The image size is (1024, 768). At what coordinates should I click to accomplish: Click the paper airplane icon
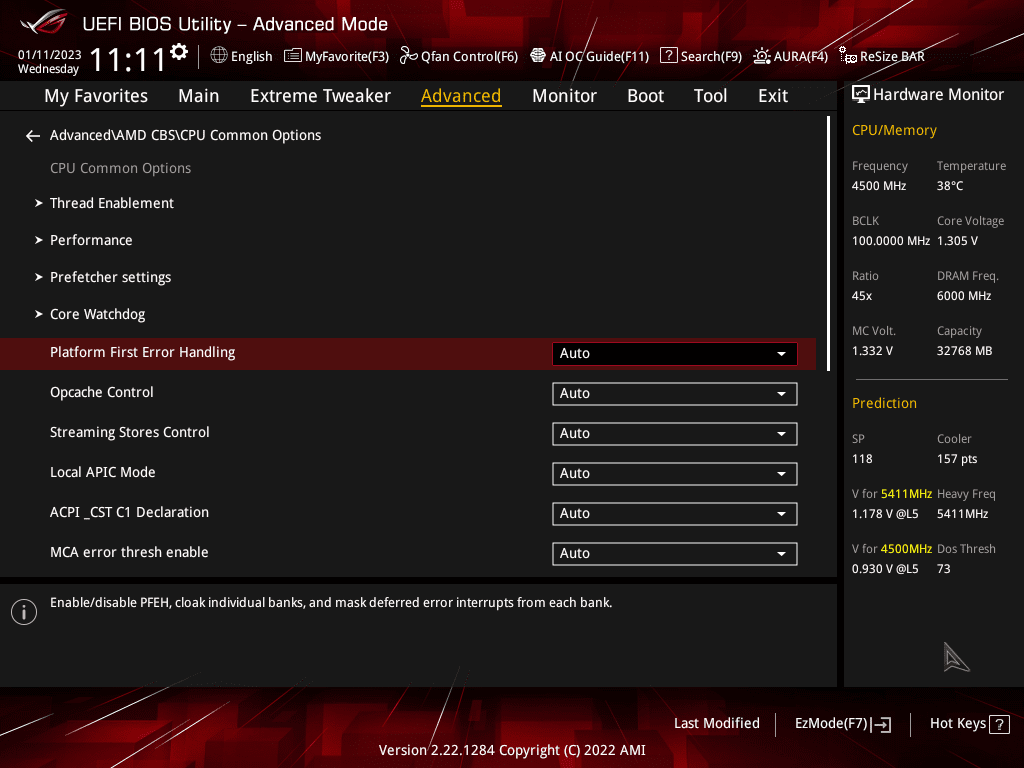tap(955, 657)
